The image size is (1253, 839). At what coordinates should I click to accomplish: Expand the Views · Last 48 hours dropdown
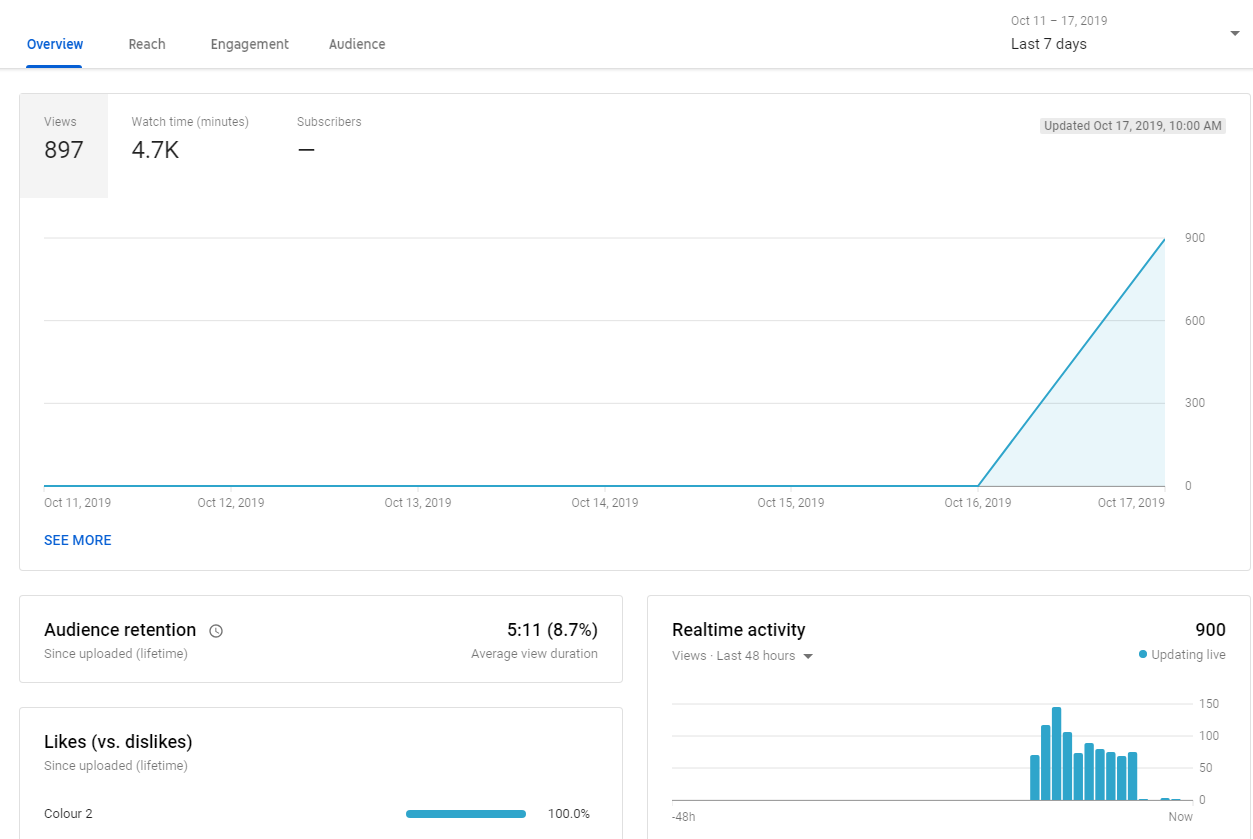[743, 656]
